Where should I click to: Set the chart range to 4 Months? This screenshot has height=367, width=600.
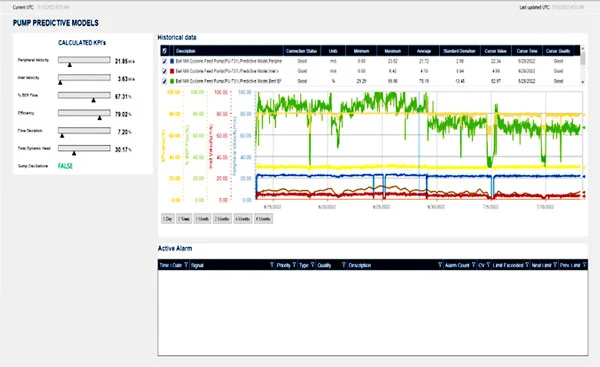(x=243, y=219)
